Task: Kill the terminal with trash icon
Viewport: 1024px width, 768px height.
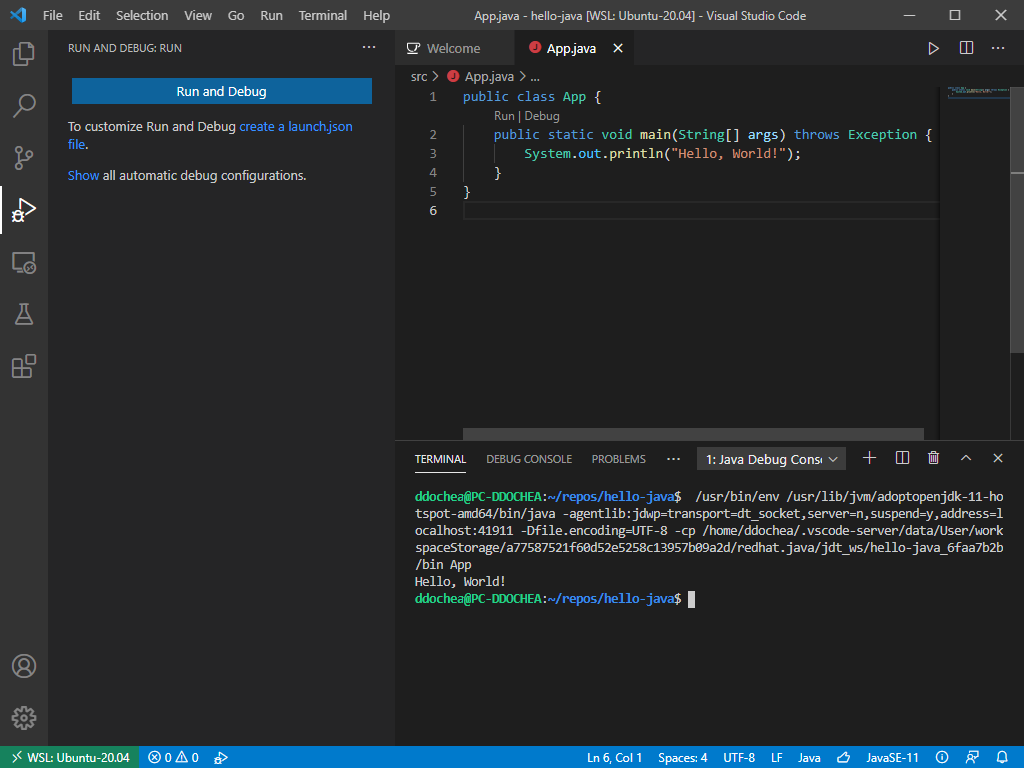Action: [934, 458]
